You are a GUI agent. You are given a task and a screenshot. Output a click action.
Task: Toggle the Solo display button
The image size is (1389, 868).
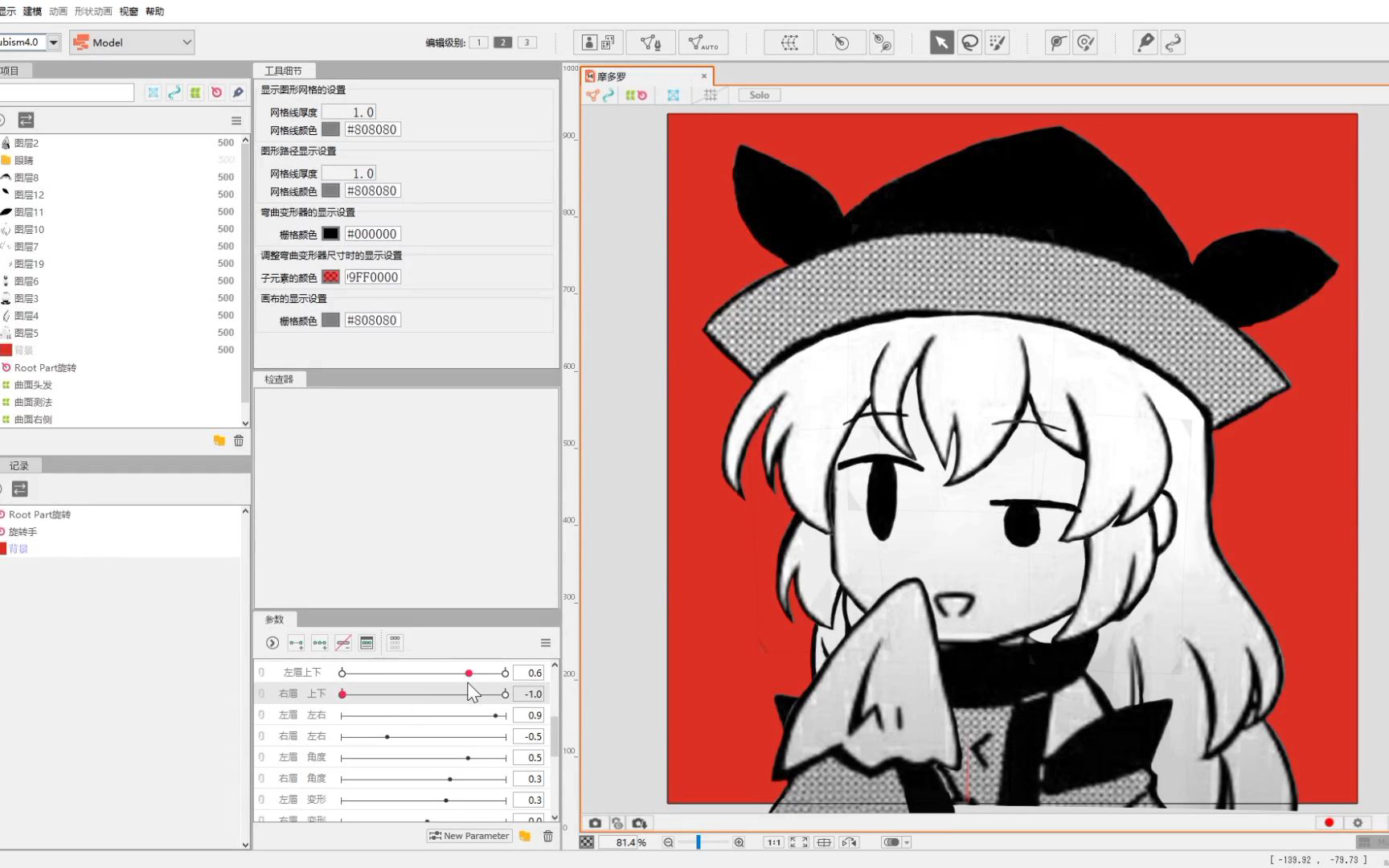pos(759,95)
